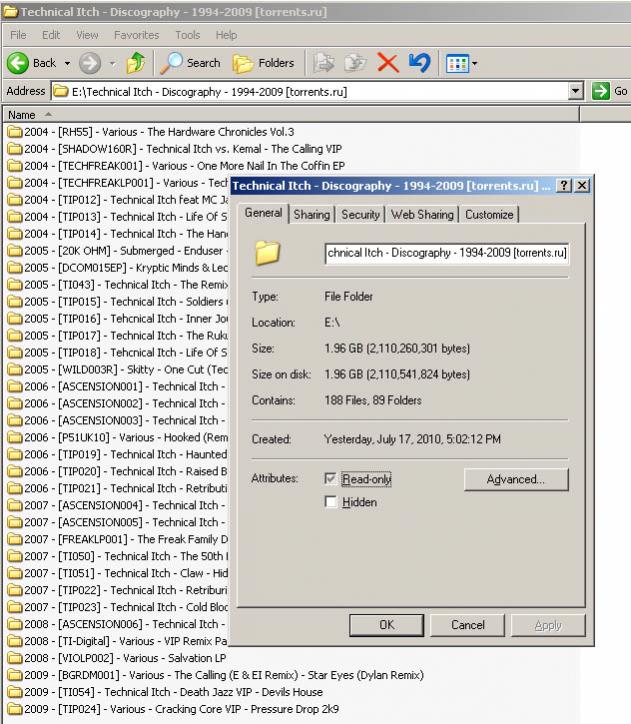Click the Forward arrow button
Image resolution: width=631 pixels, height=724 pixels.
(90, 63)
